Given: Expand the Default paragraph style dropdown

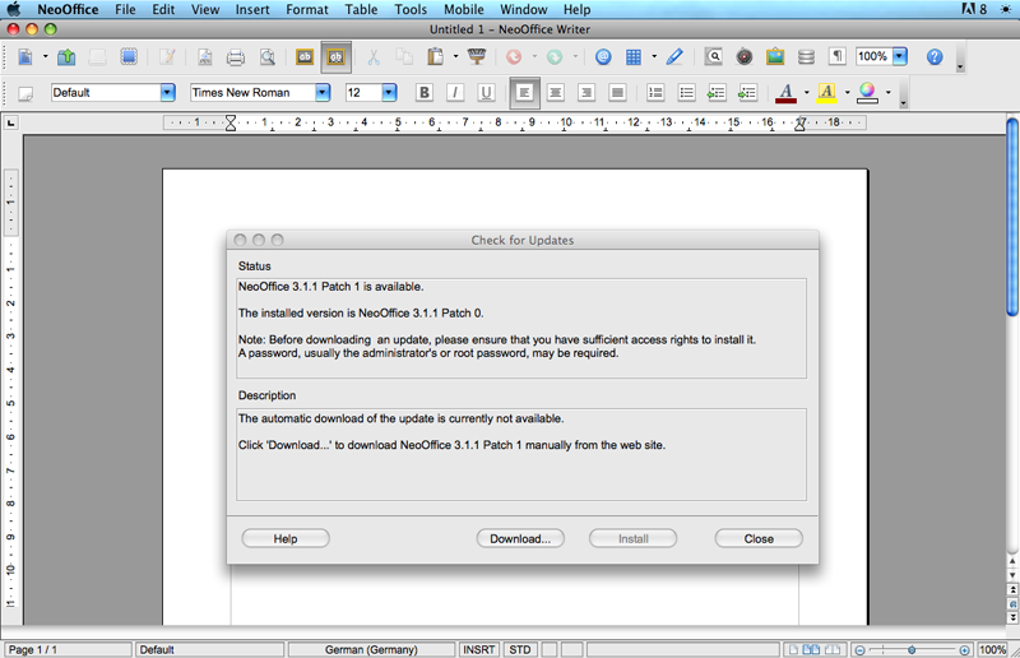Looking at the screenshot, I should coord(168,92).
